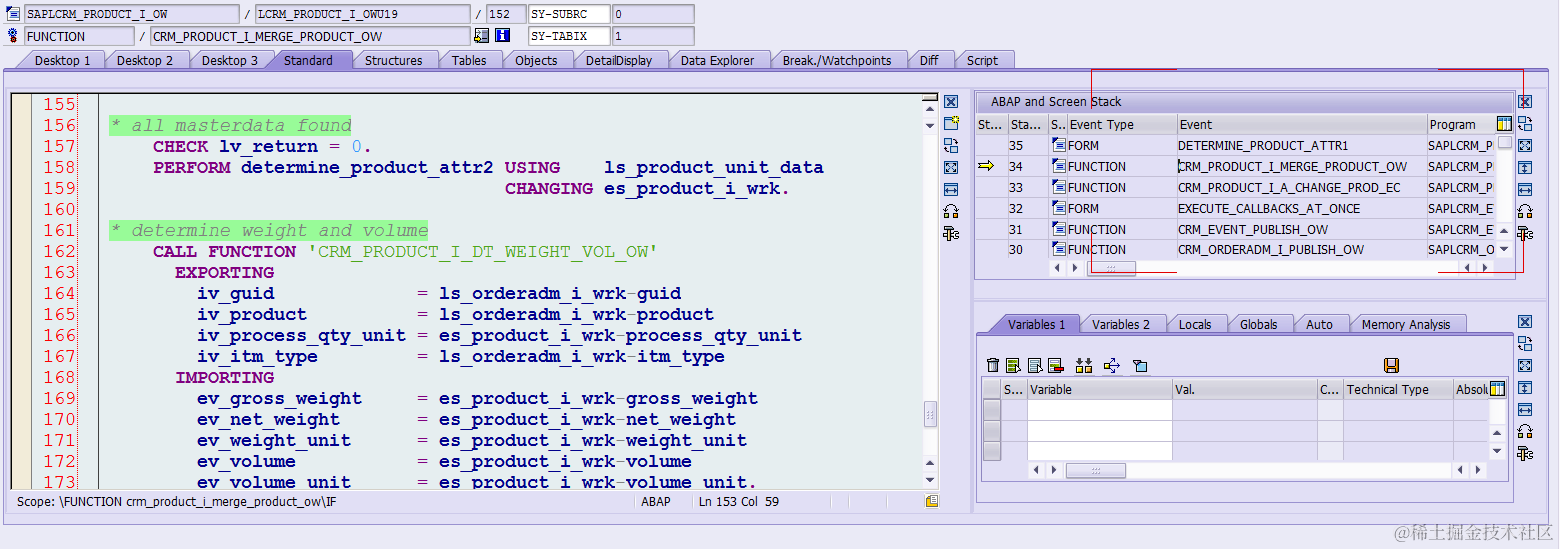
Task: Open settings wrench of ABAP Stack tool
Action: (1525, 234)
